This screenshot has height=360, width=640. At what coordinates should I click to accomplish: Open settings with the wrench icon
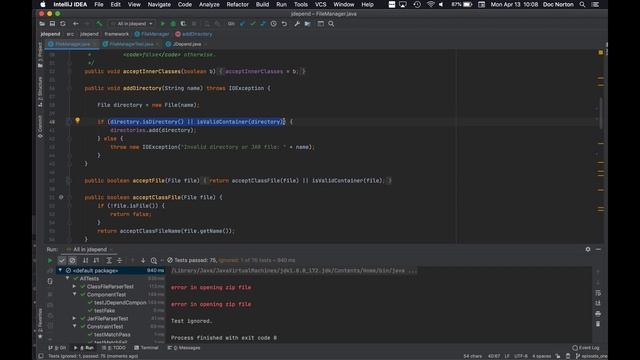[x=297, y=24]
